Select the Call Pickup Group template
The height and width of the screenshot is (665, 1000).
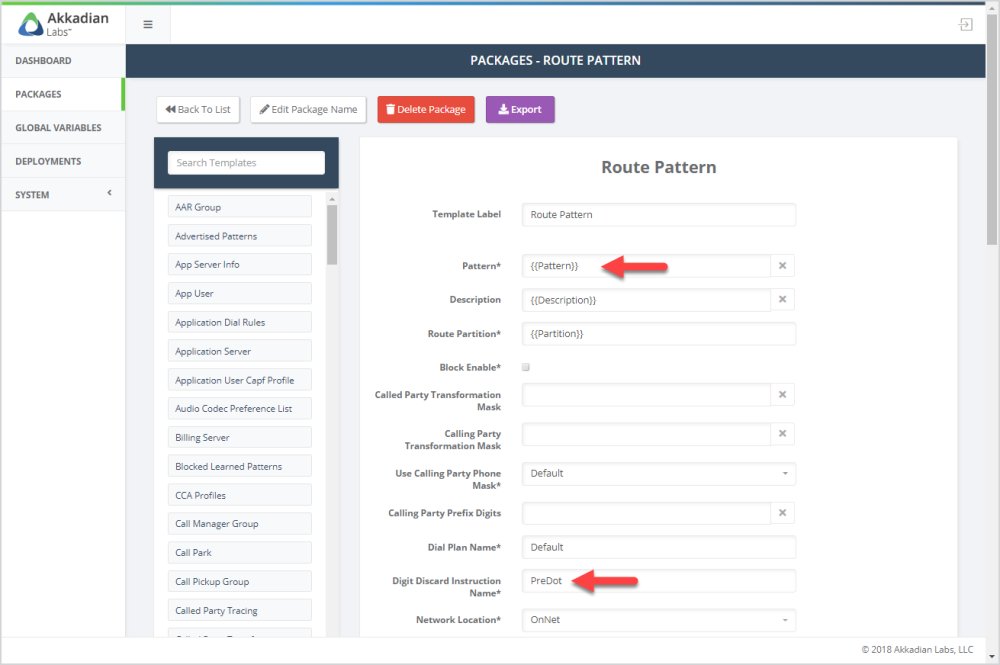click(240, 581)
